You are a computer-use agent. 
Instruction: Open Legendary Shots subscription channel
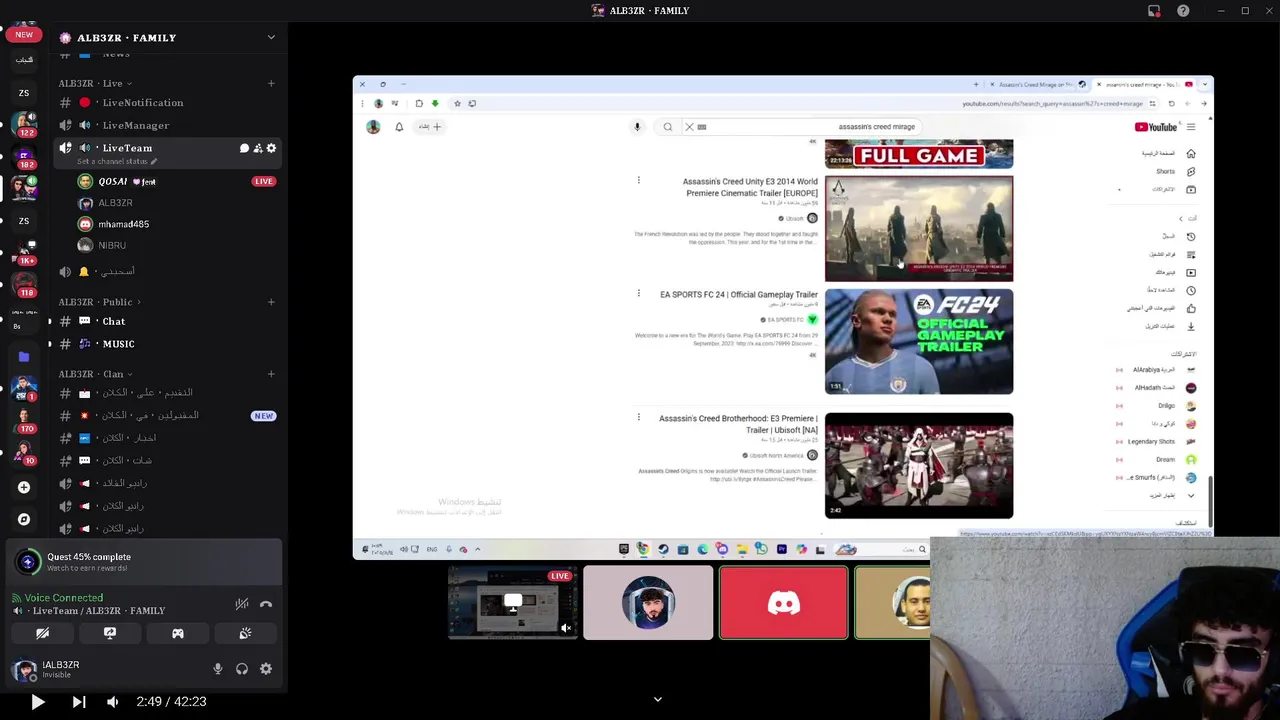click(x=1157, y=441)
